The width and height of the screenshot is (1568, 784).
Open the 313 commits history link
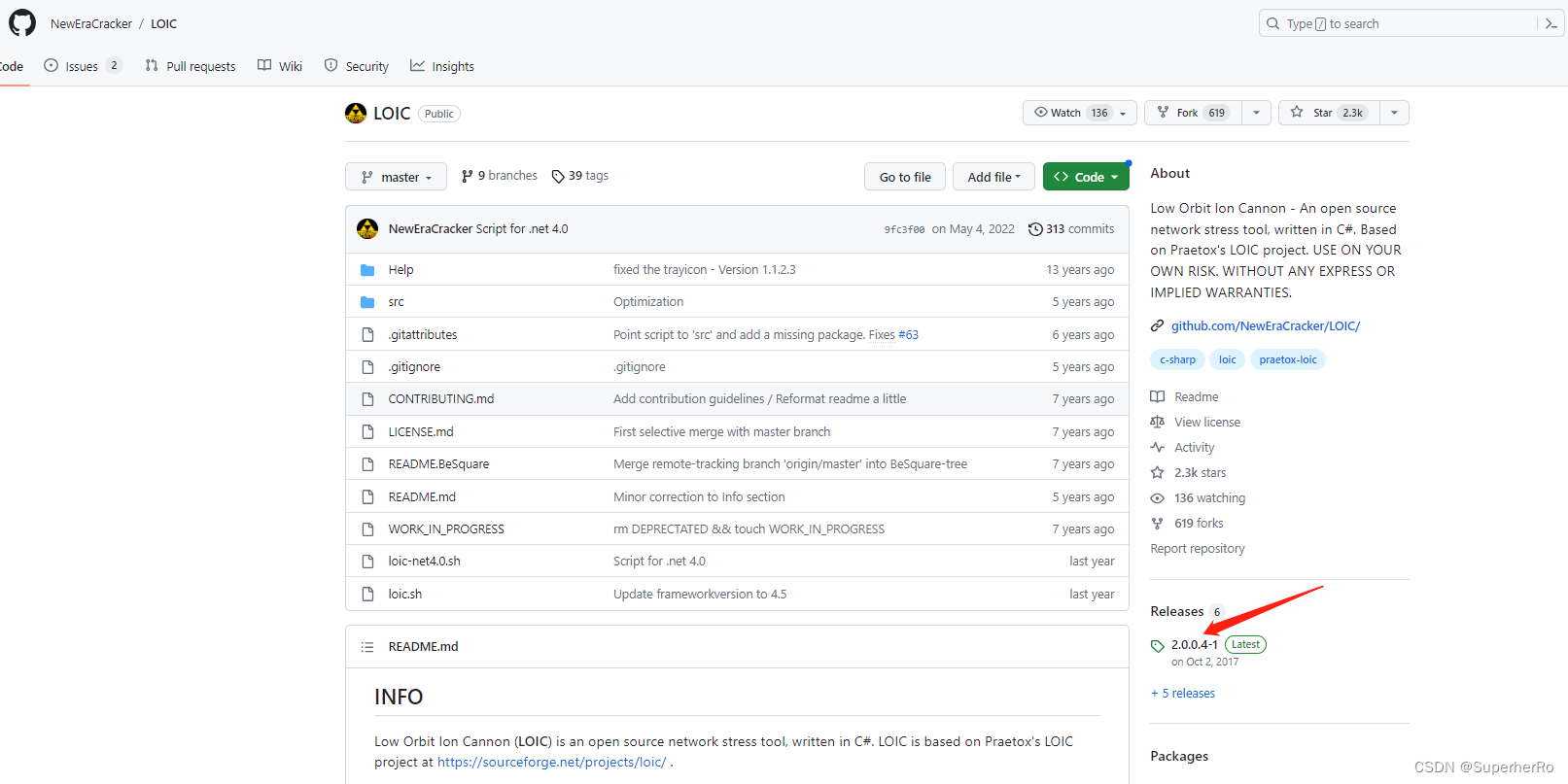click(x=1071, y=229)
